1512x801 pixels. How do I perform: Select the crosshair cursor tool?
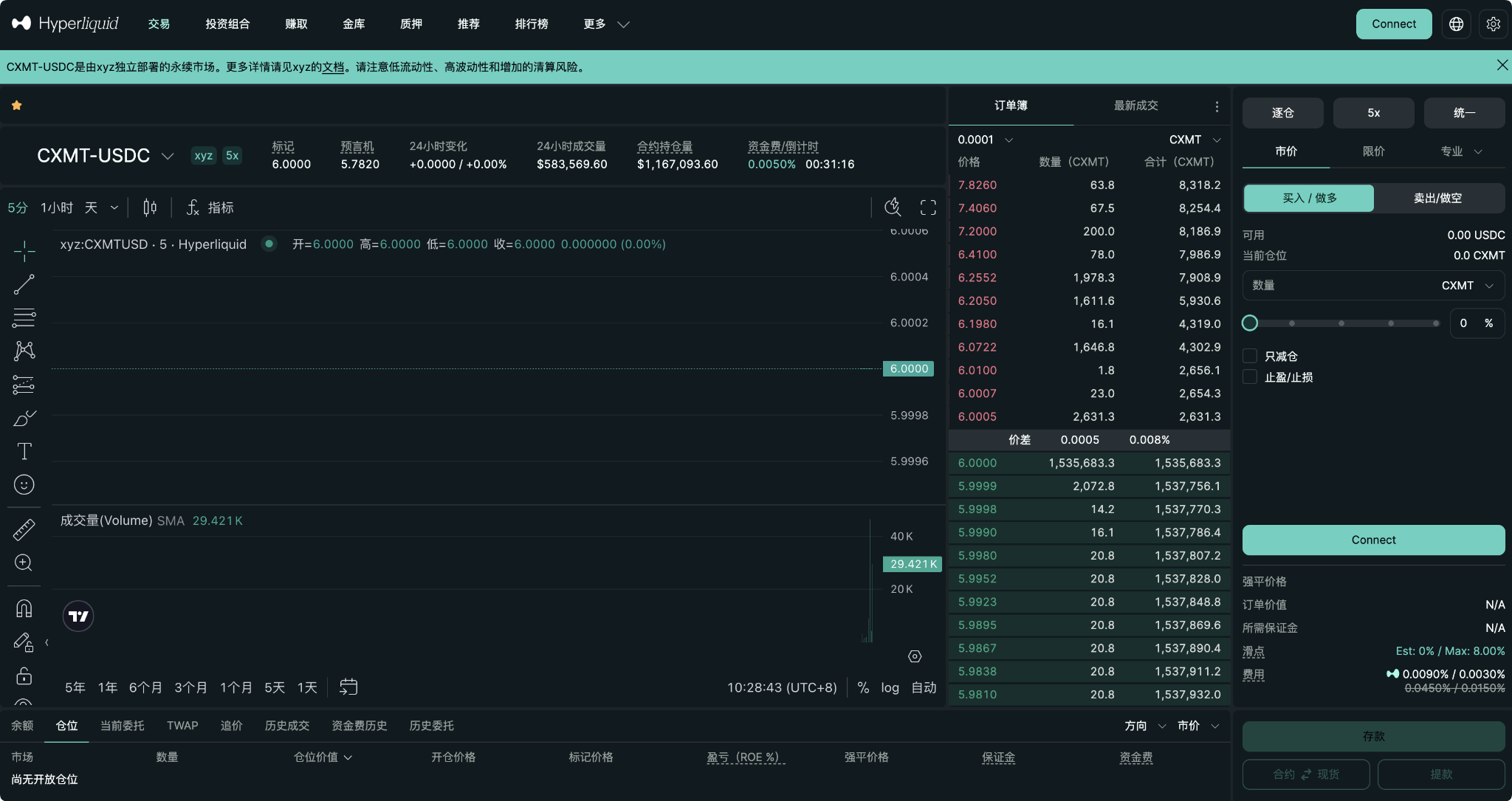click(24, 251)
